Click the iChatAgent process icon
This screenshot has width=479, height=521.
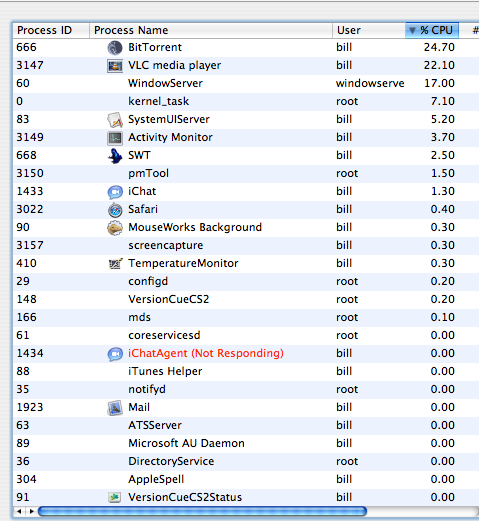click(x=115, y=354)
